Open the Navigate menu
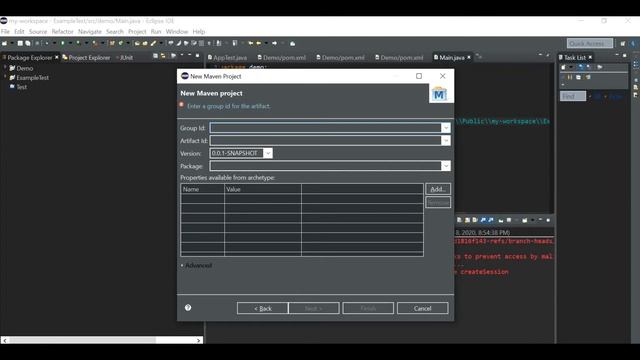 pyautogui.click(x=90, y=31)
